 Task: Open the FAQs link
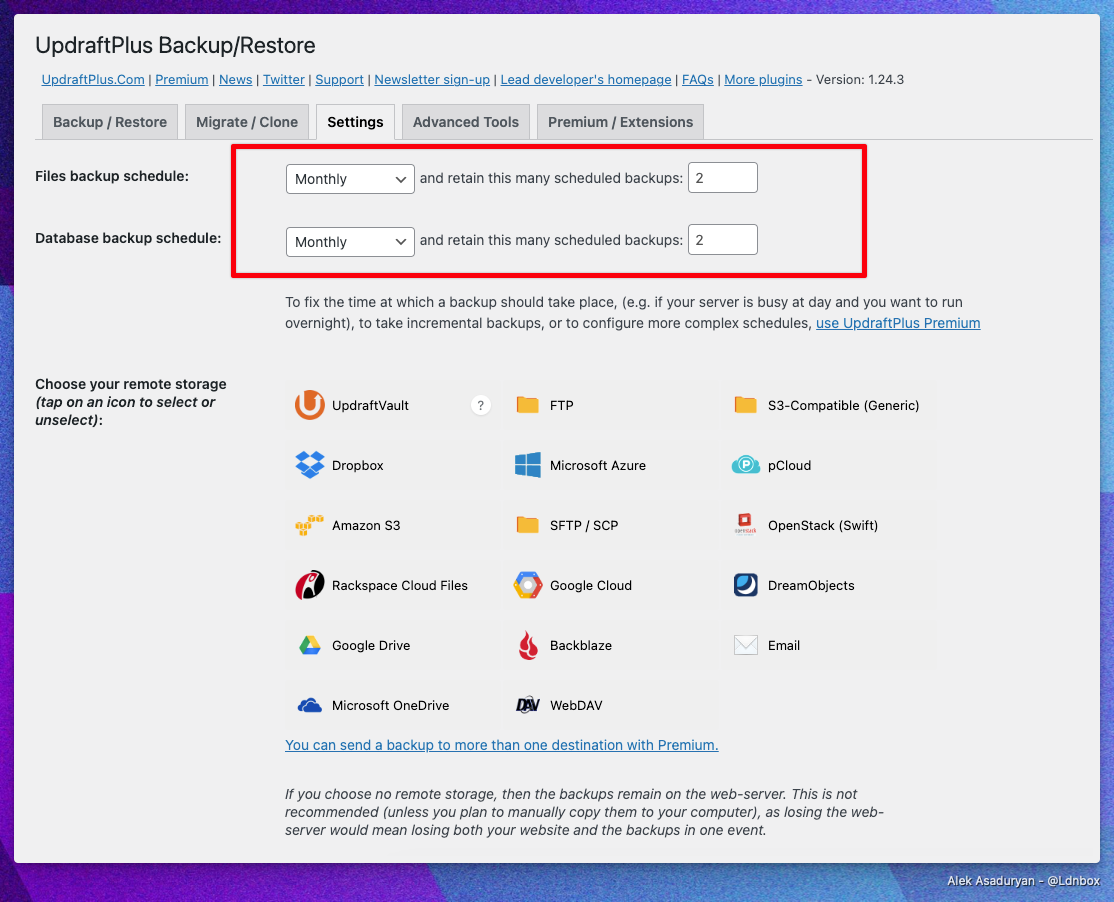pyautogui.click(x=698, y=80)
